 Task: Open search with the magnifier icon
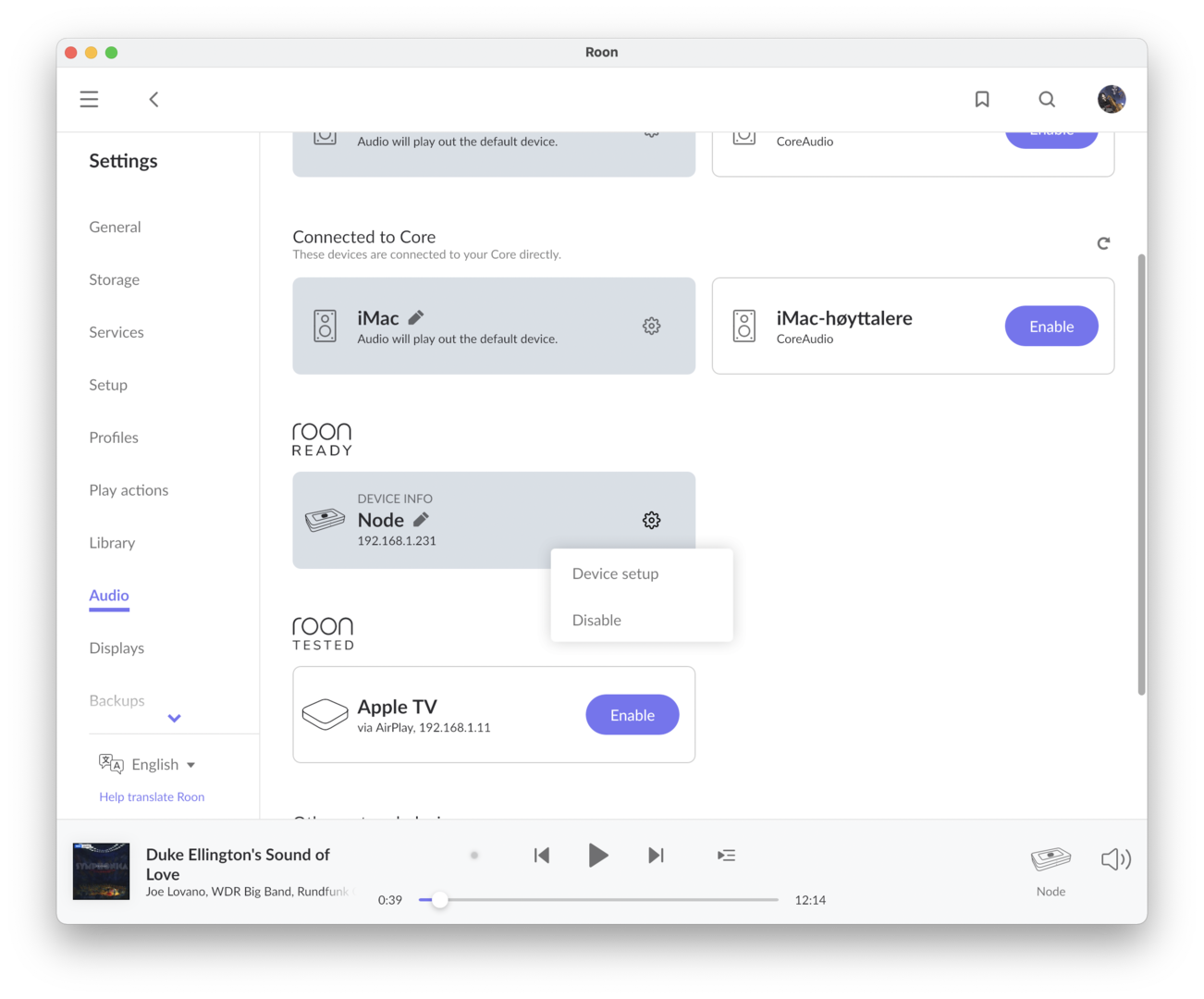[1047, 99]
